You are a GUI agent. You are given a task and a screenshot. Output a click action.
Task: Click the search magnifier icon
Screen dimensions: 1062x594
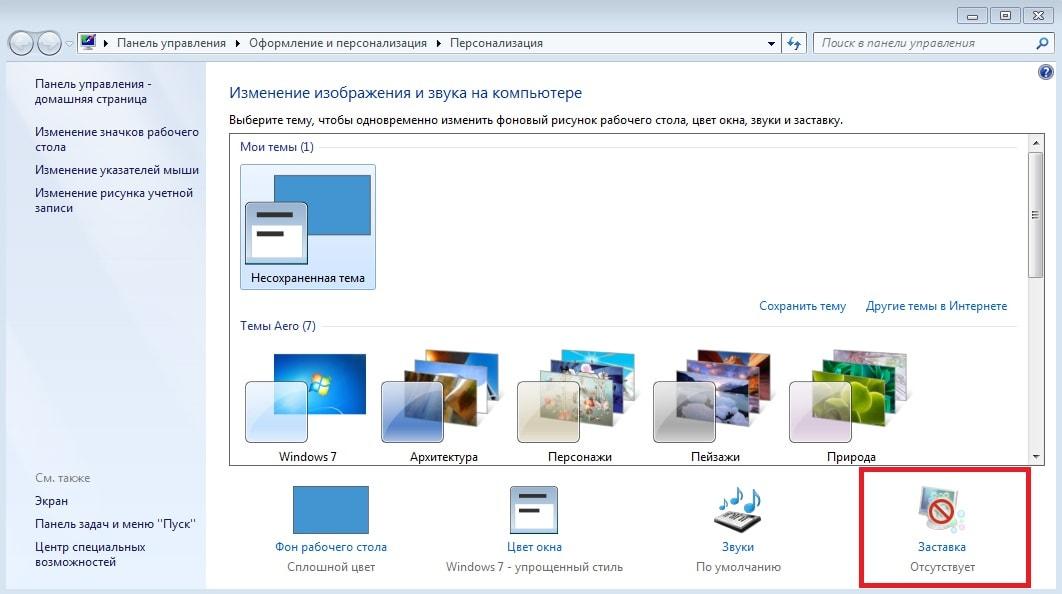click(1042, 43)
